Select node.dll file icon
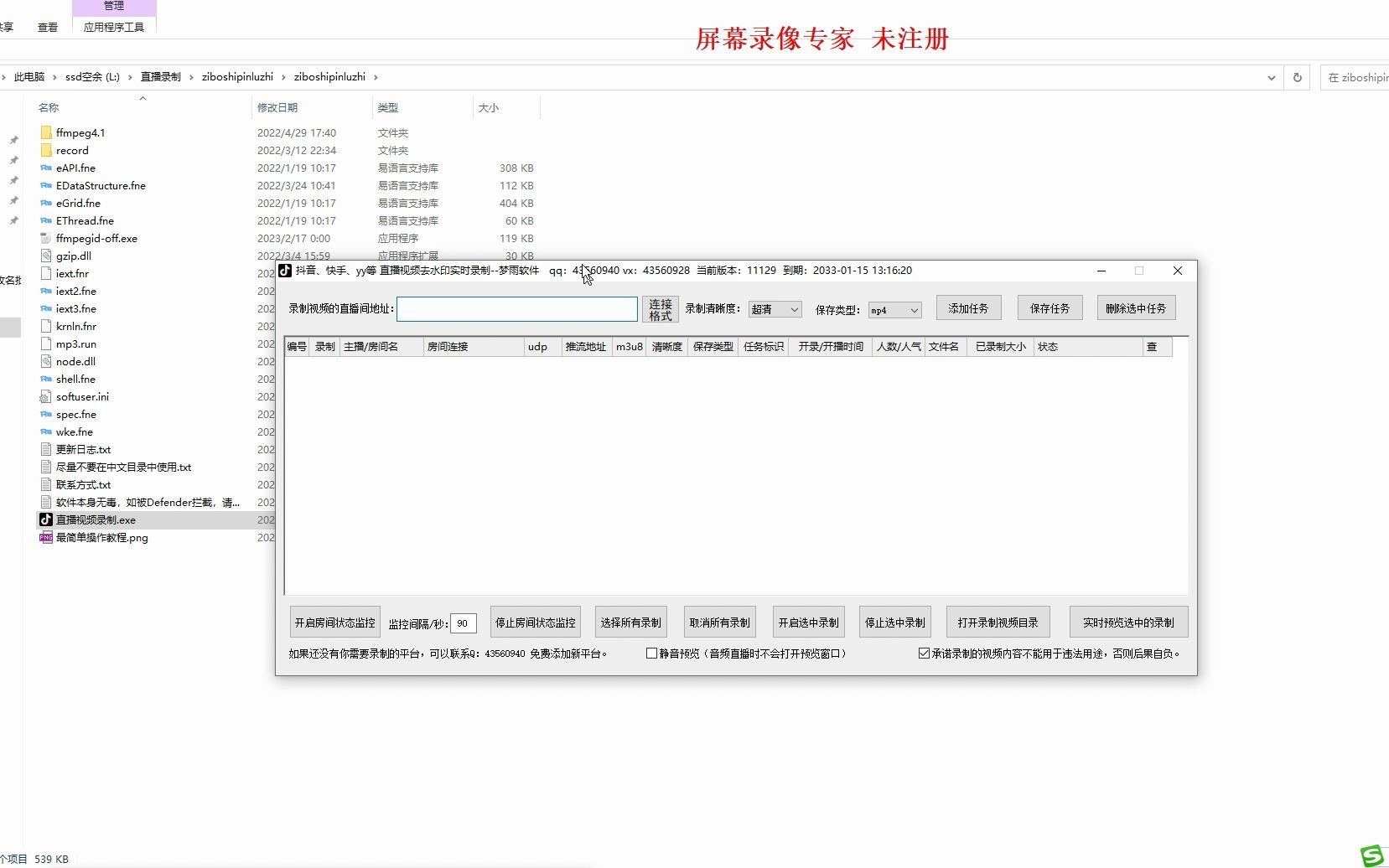The image size is (1389, 868). (x=46, y=361)
